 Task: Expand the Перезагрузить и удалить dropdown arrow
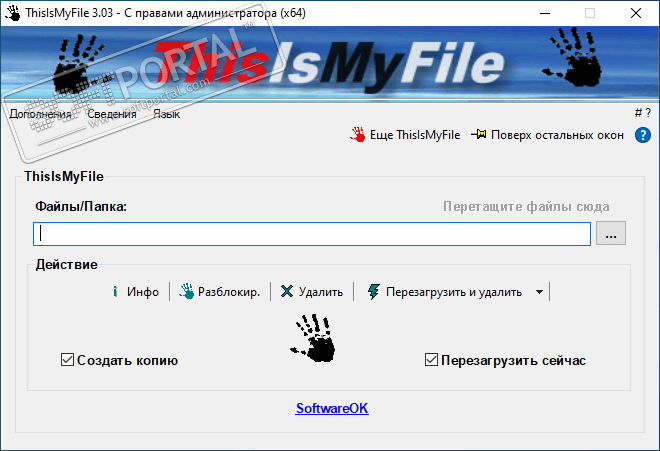click(539, 292)
